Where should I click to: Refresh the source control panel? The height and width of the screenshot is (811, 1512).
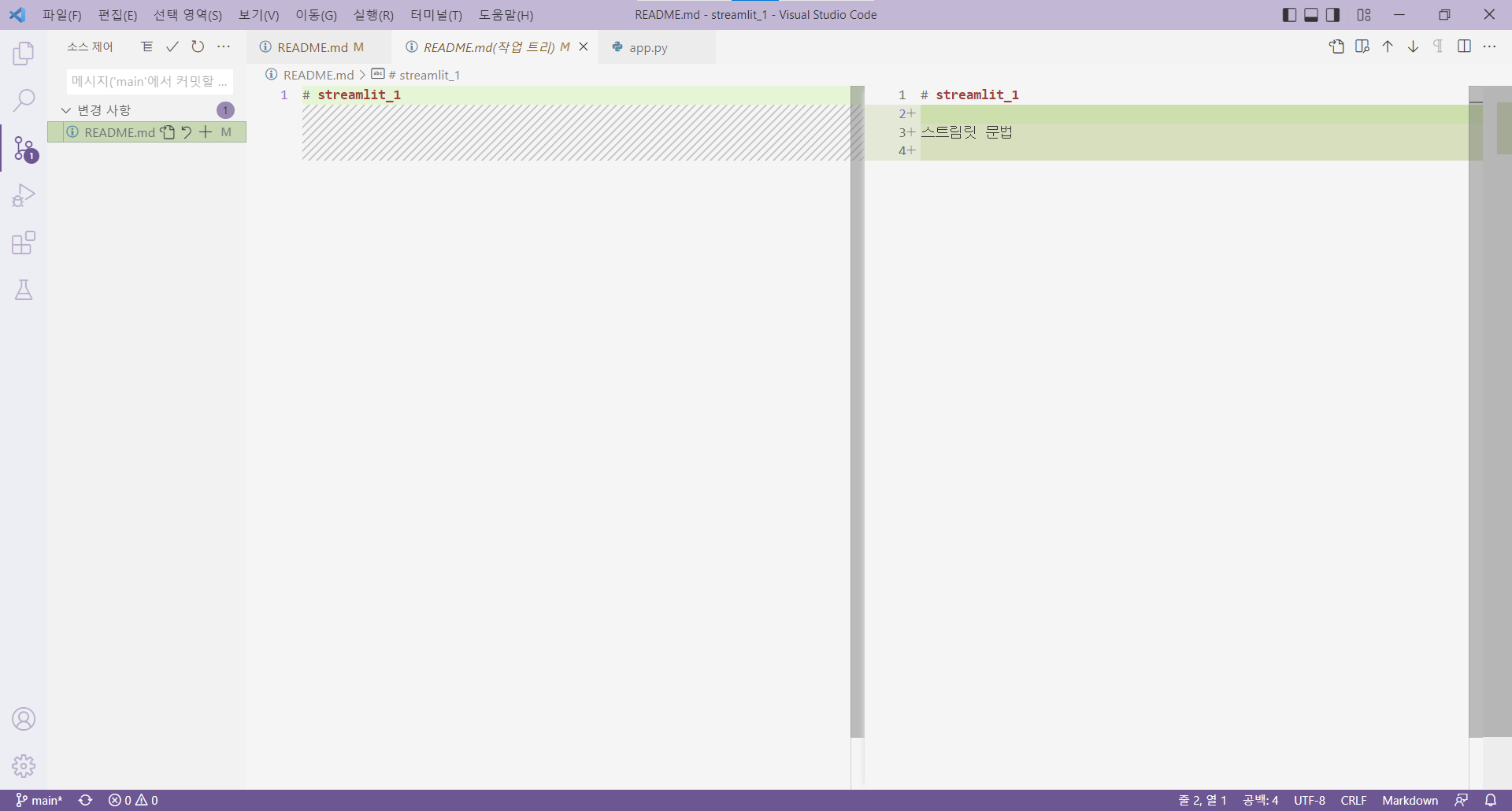198,47
